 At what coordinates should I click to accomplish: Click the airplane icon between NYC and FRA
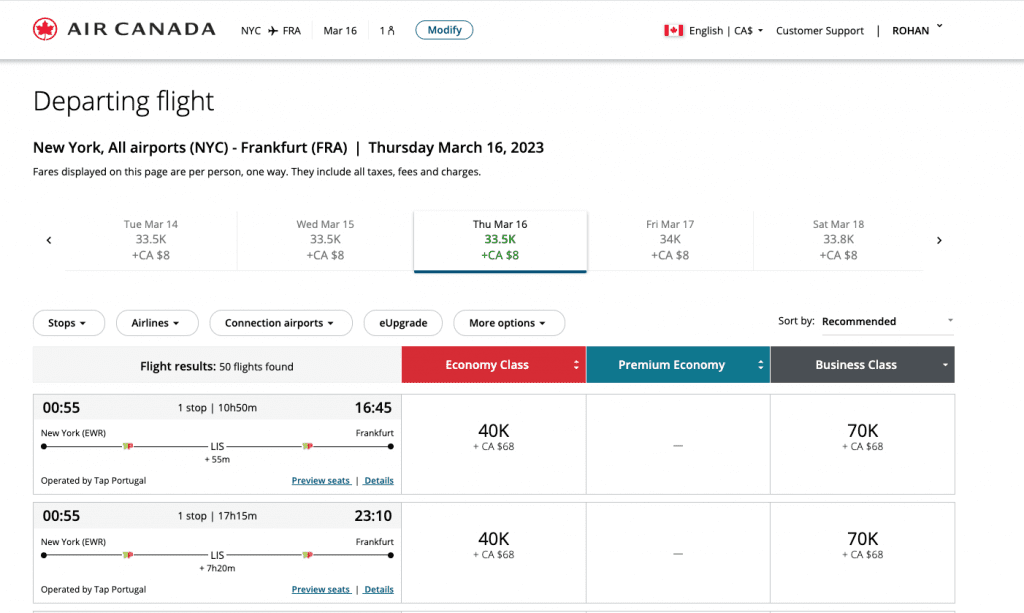coord(272,31)
